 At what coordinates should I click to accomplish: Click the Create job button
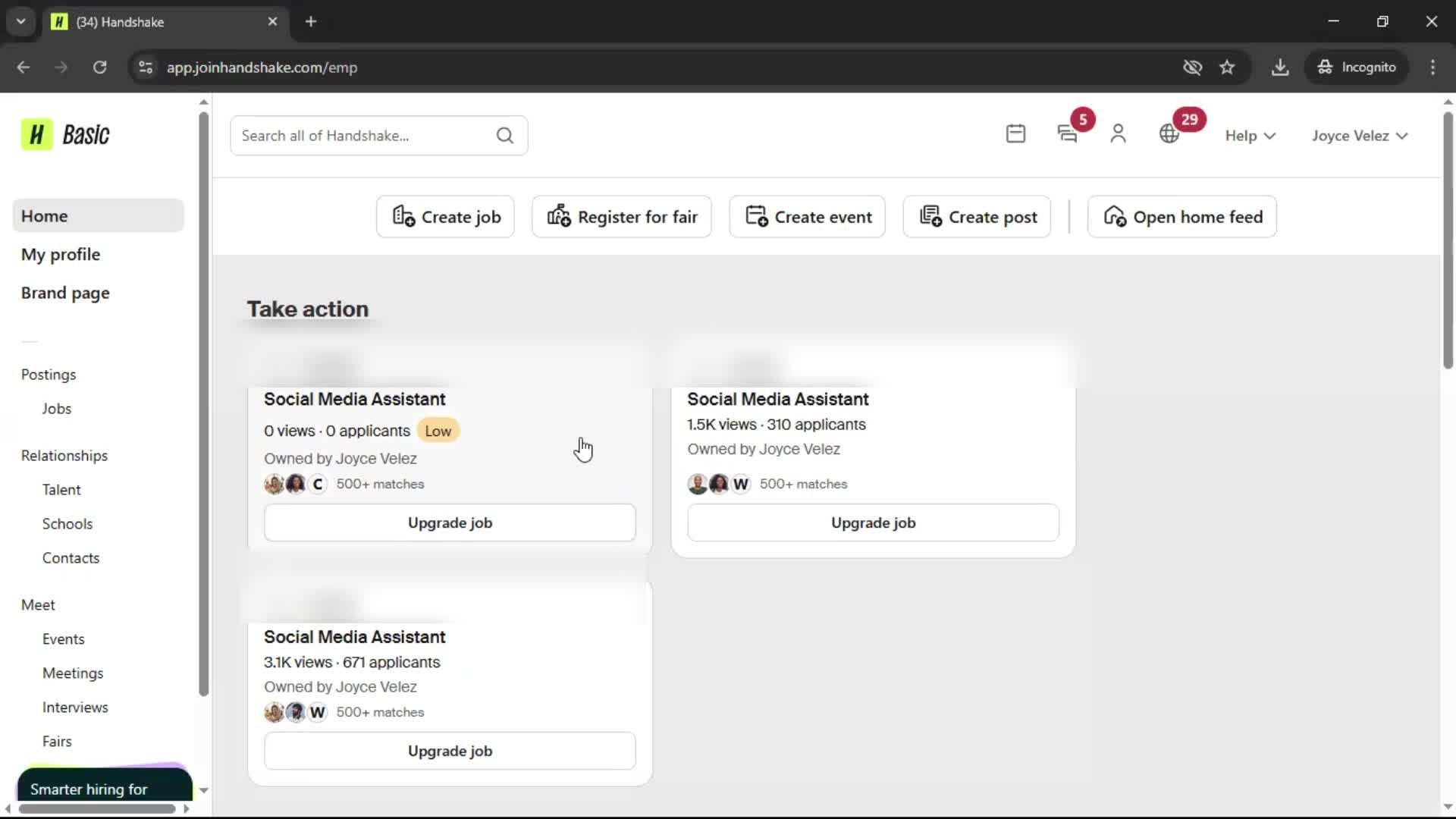445,217
